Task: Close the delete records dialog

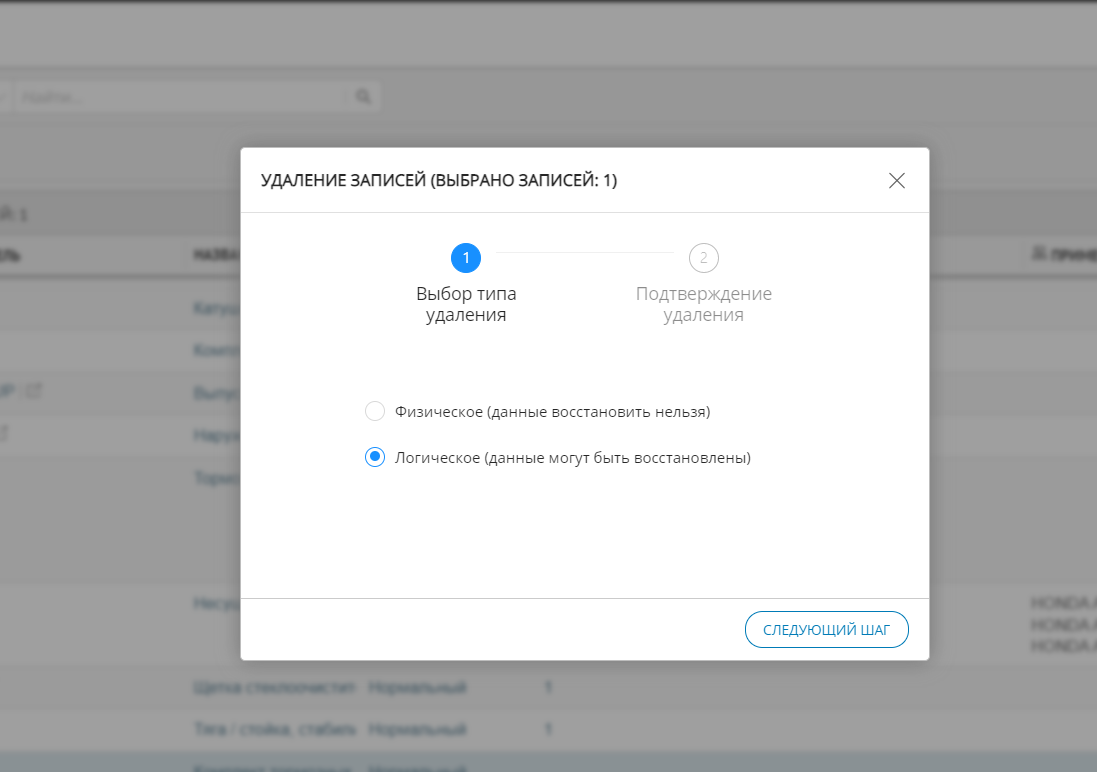Action: (896, 181)
